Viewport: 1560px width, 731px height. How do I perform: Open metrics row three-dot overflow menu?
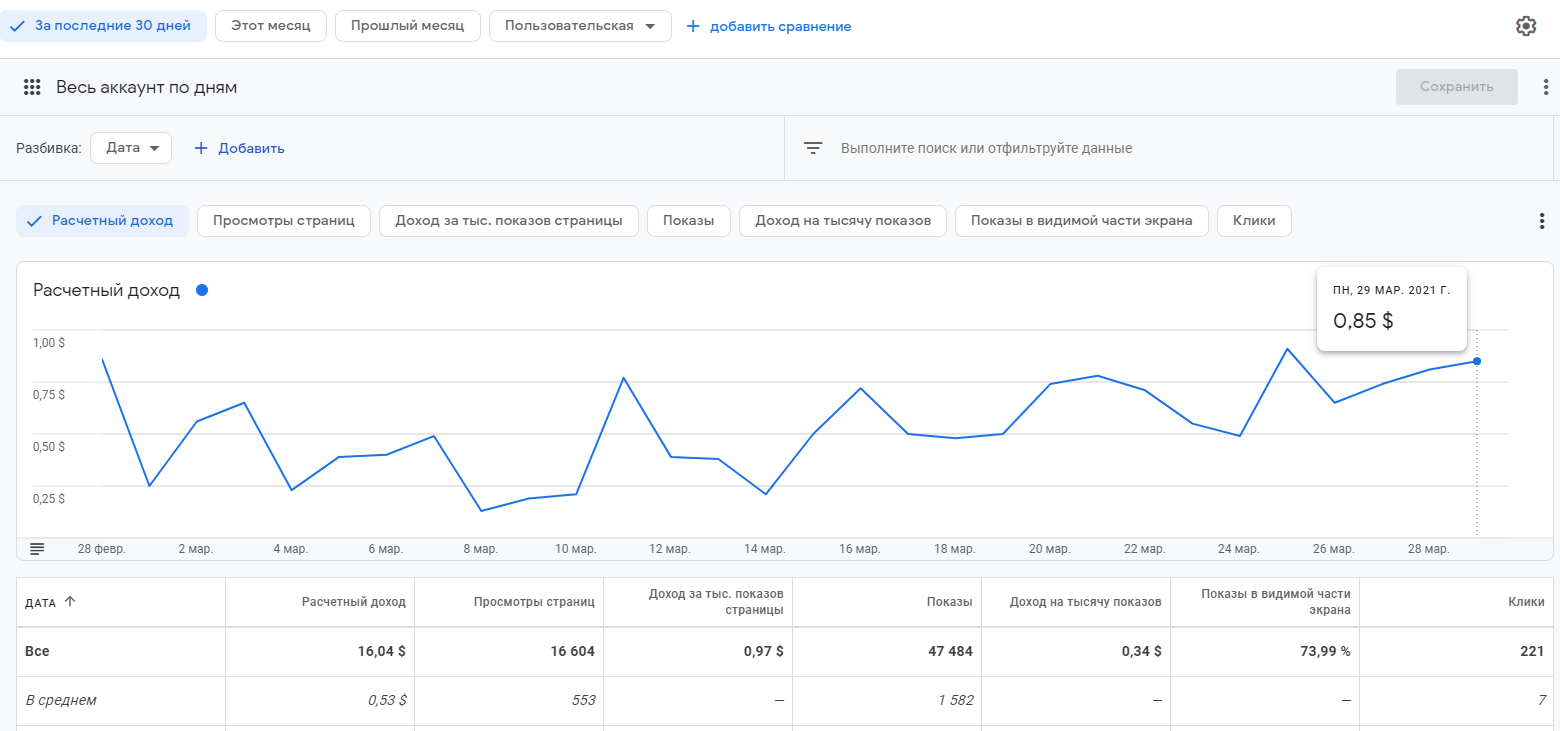[x=1541, y=221]
